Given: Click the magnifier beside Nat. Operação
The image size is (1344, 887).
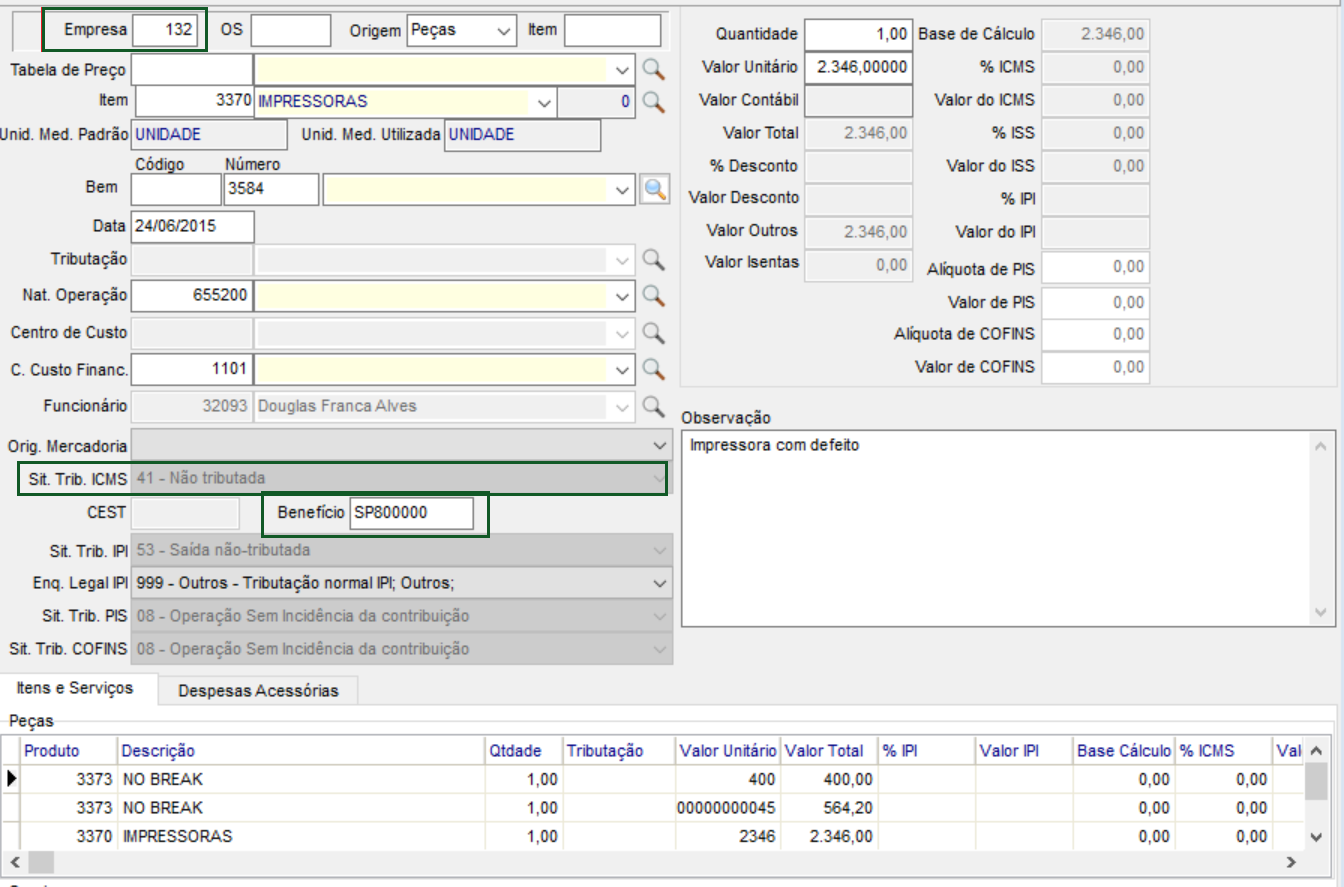Looking at the screenshot, I should point(653,295).
